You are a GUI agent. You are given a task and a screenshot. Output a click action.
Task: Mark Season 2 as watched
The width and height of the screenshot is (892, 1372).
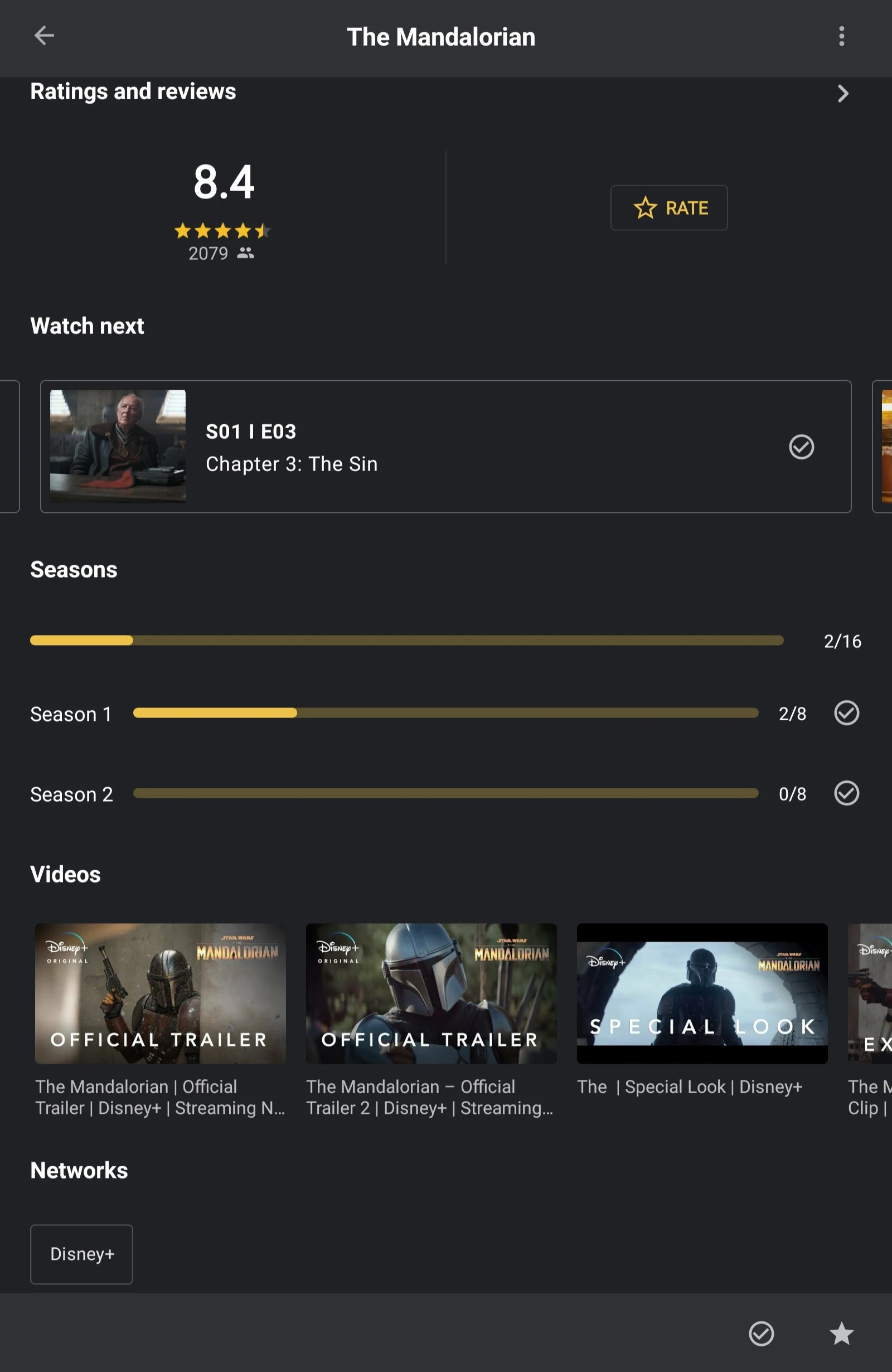point(846,793)
